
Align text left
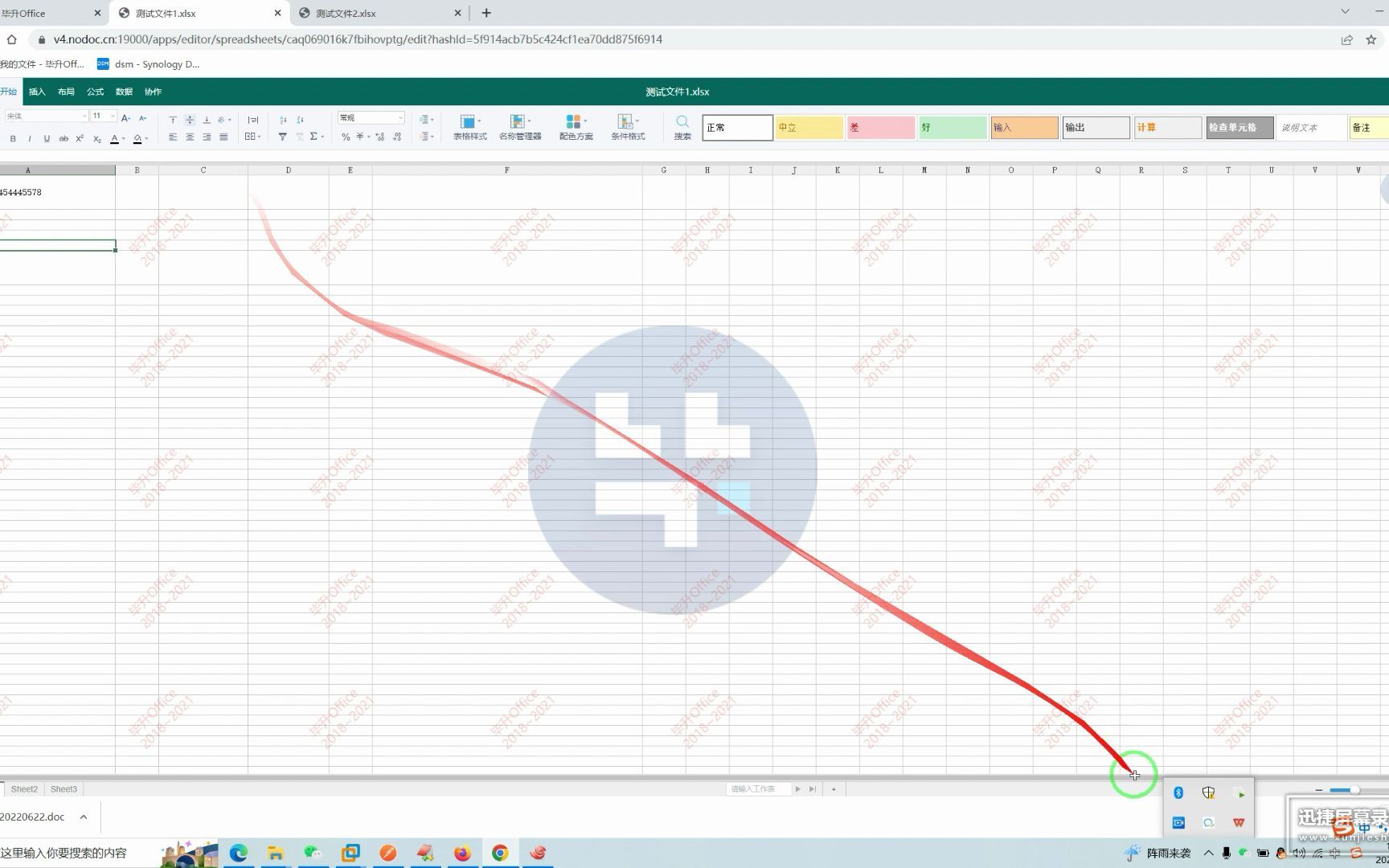tap(173, 137)
